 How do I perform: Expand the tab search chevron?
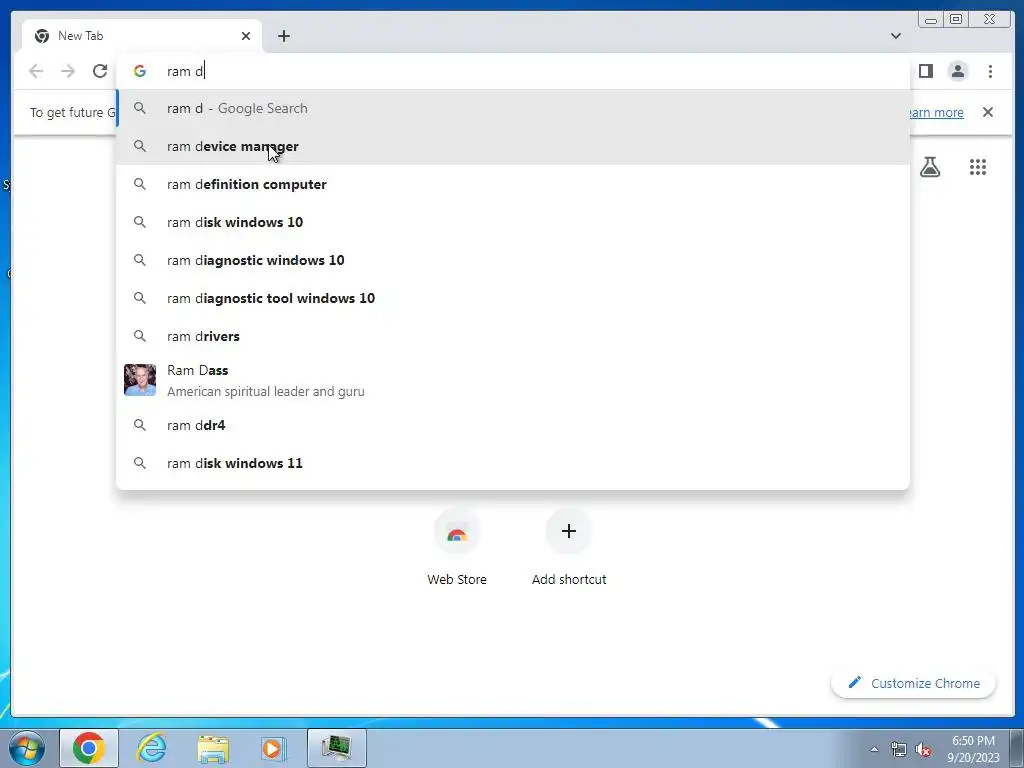pos(895,36)
